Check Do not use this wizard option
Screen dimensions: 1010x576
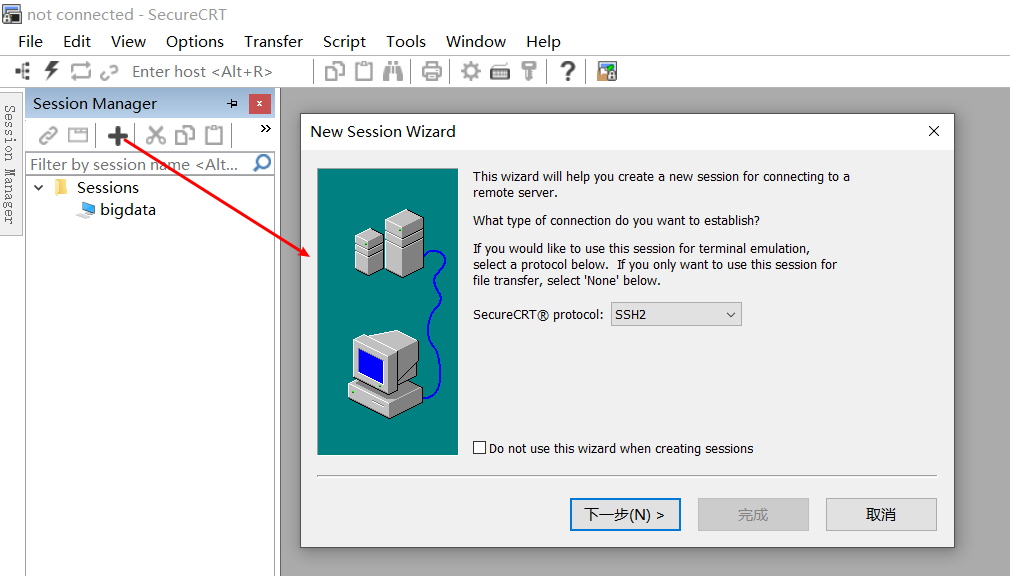coord(479,448)
